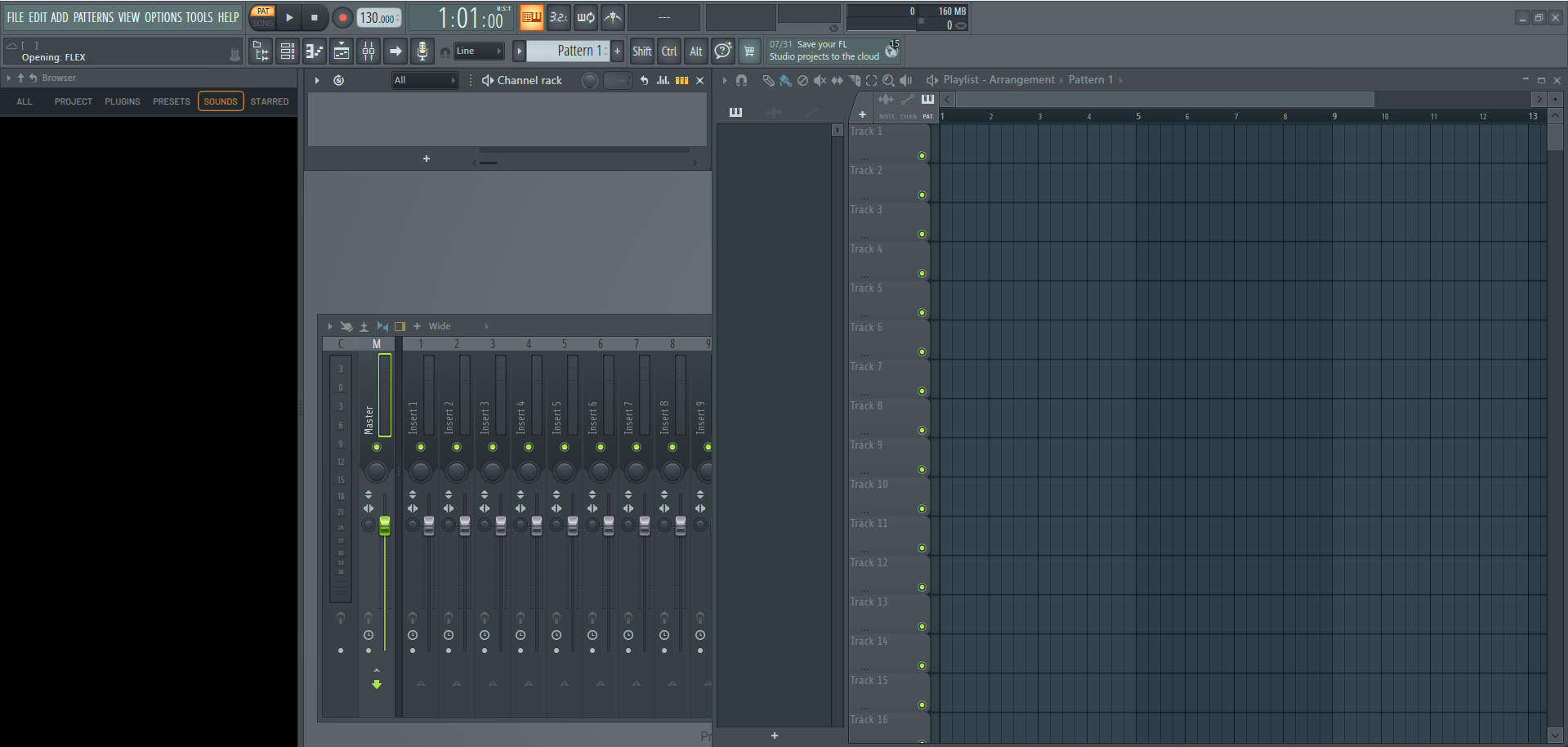Mute mixer Insert 4 with its green LED

[529, 447]
